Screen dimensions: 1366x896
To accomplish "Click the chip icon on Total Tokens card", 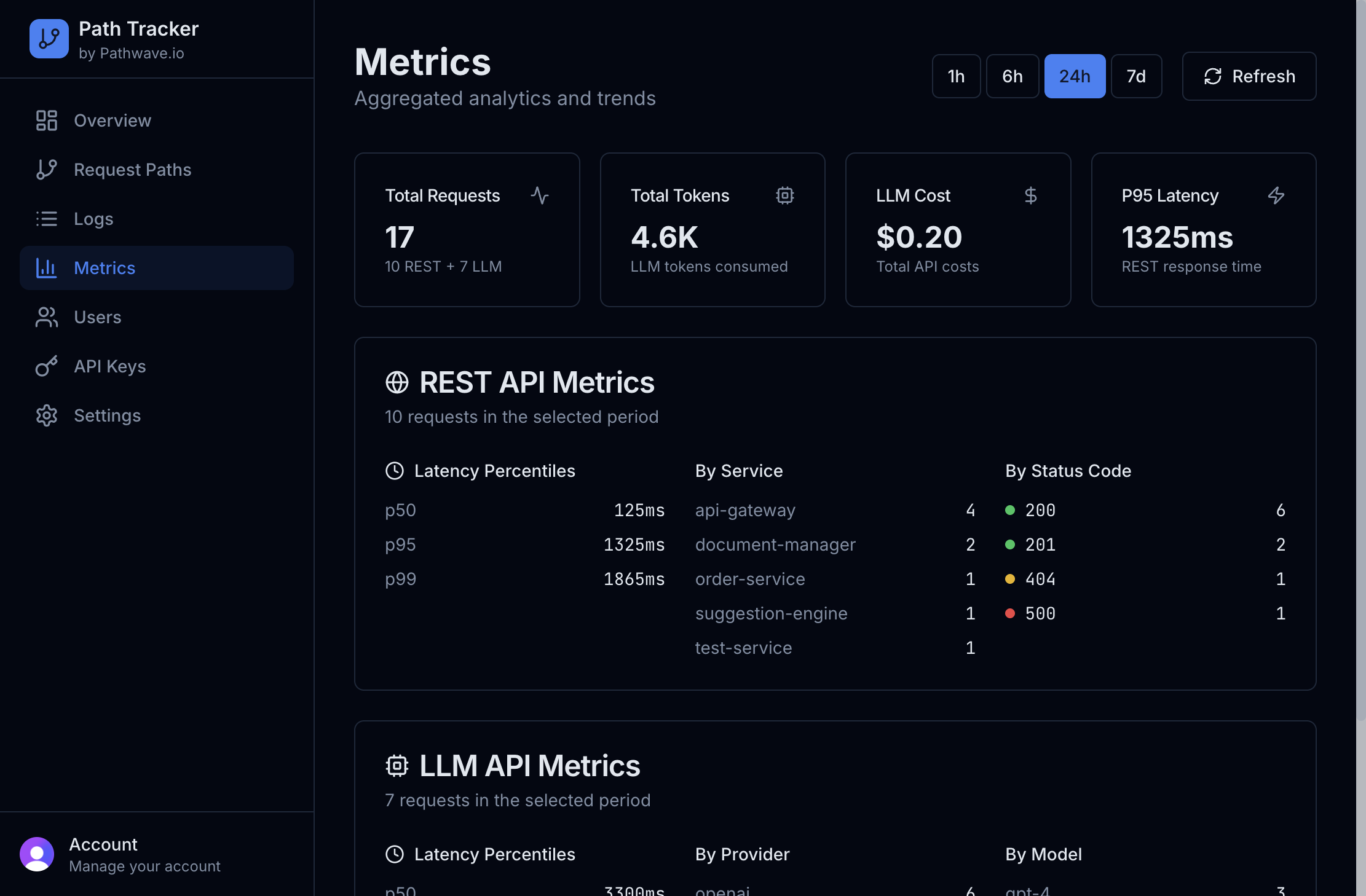I will (785, 195).
